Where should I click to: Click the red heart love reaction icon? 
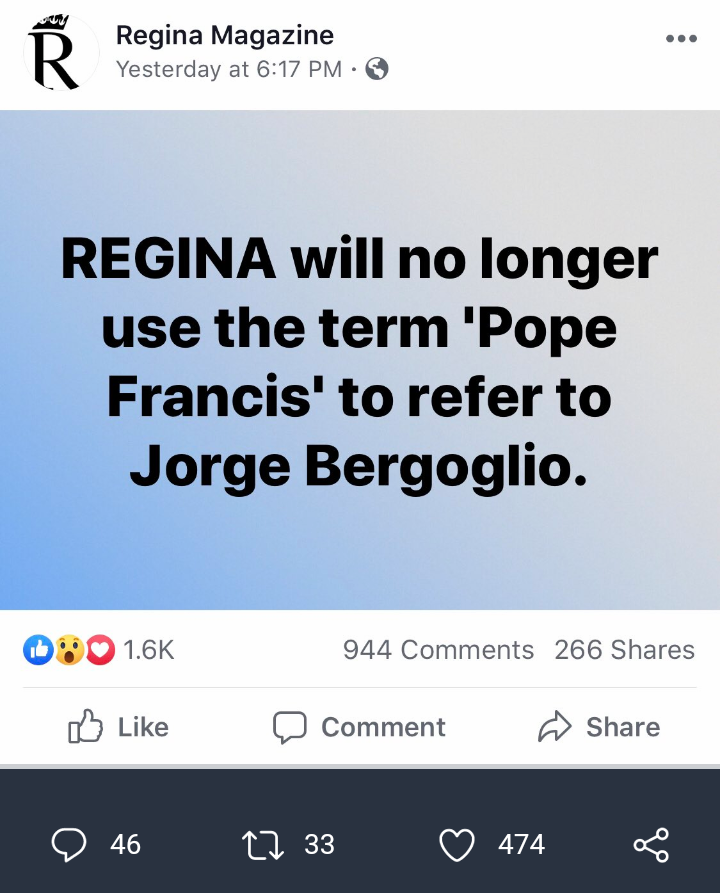[x=100, y=650]
